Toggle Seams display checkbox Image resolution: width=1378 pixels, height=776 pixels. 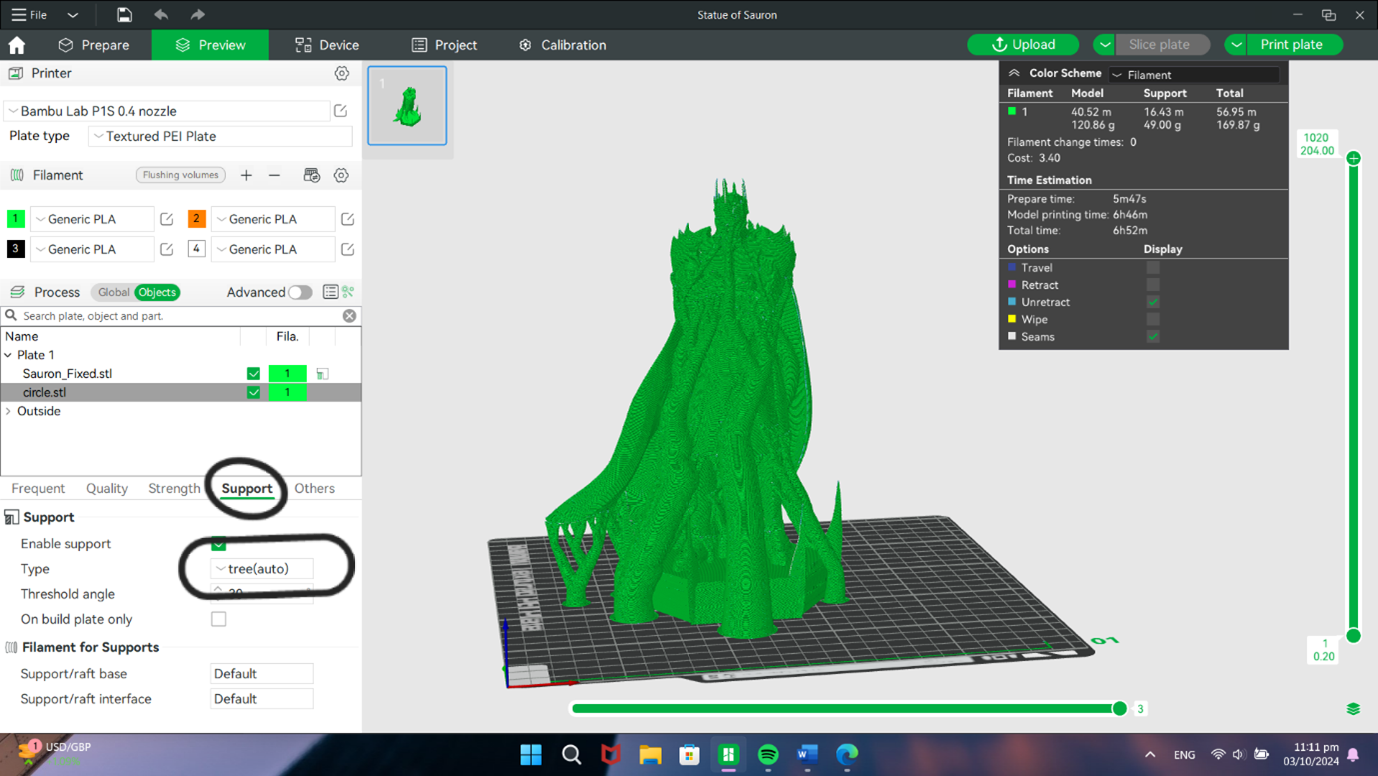coord(1153,337)
